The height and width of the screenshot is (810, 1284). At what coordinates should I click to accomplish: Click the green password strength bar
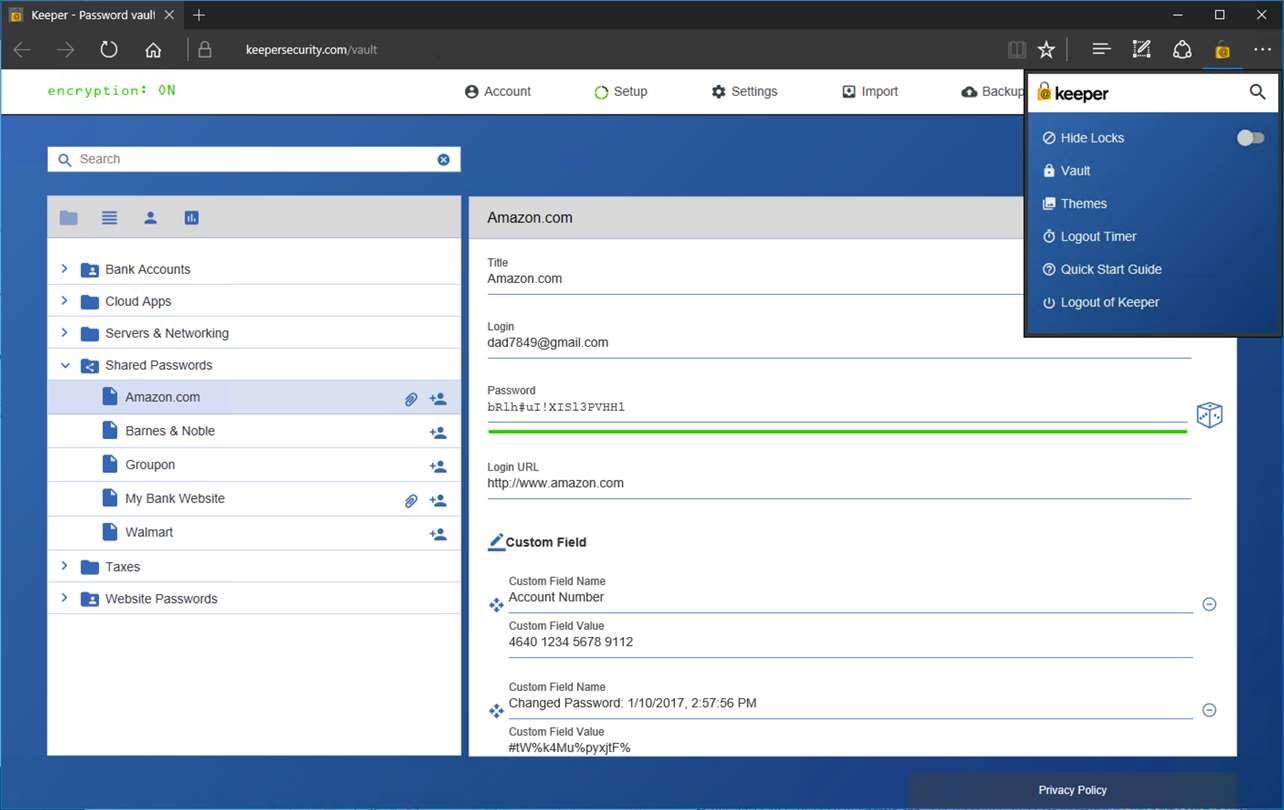tap(837, 431)
